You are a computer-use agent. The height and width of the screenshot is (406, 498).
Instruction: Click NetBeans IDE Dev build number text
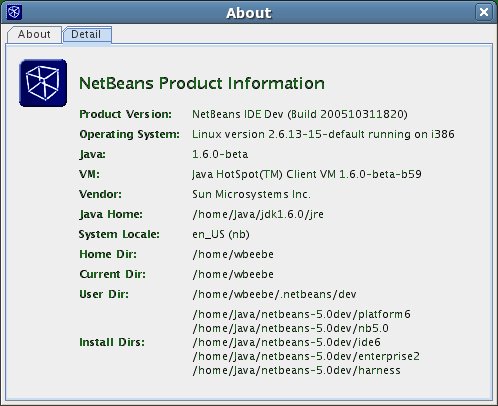pos(300,114)
